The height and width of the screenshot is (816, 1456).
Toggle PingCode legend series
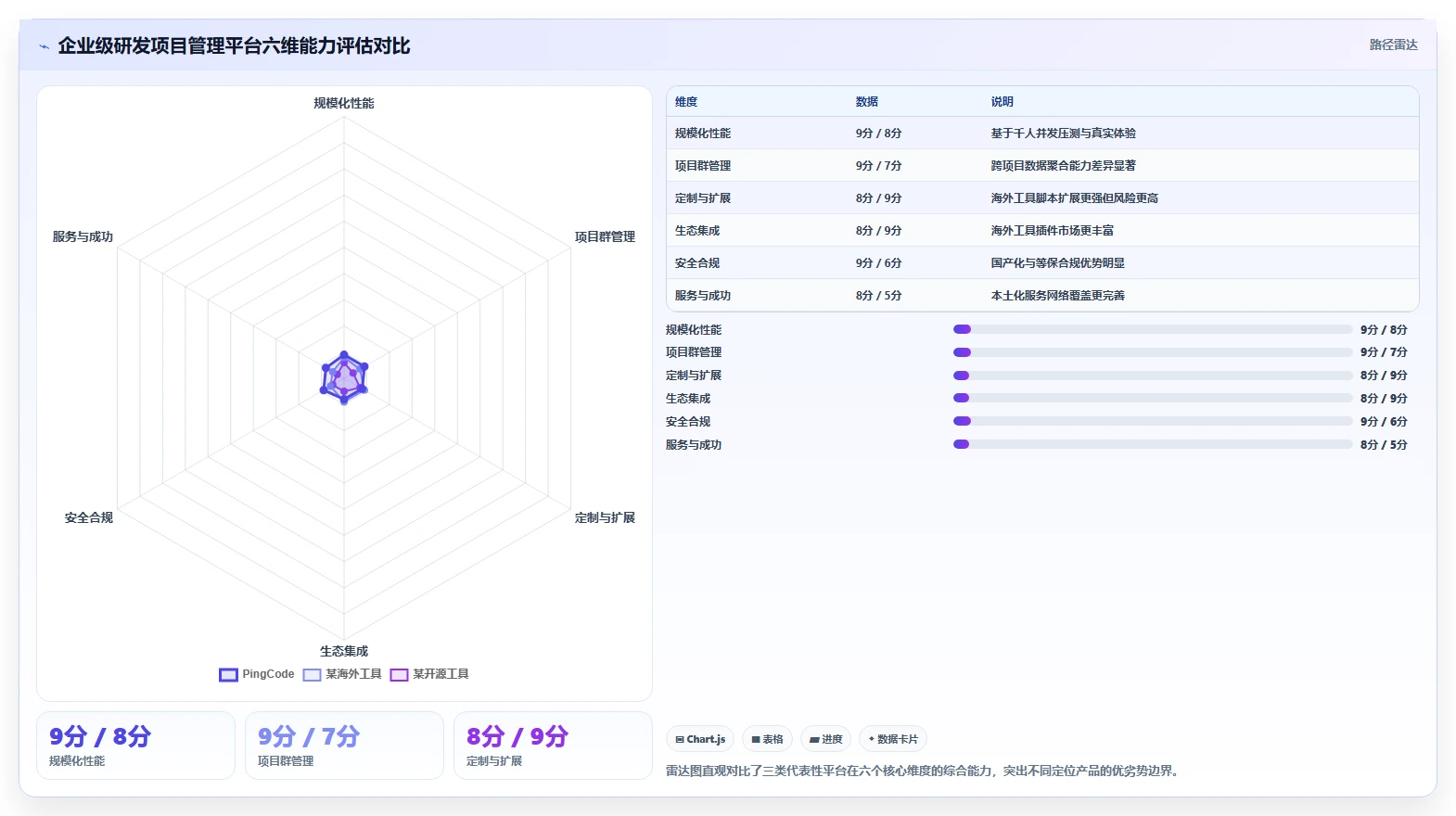coord(257,674)
